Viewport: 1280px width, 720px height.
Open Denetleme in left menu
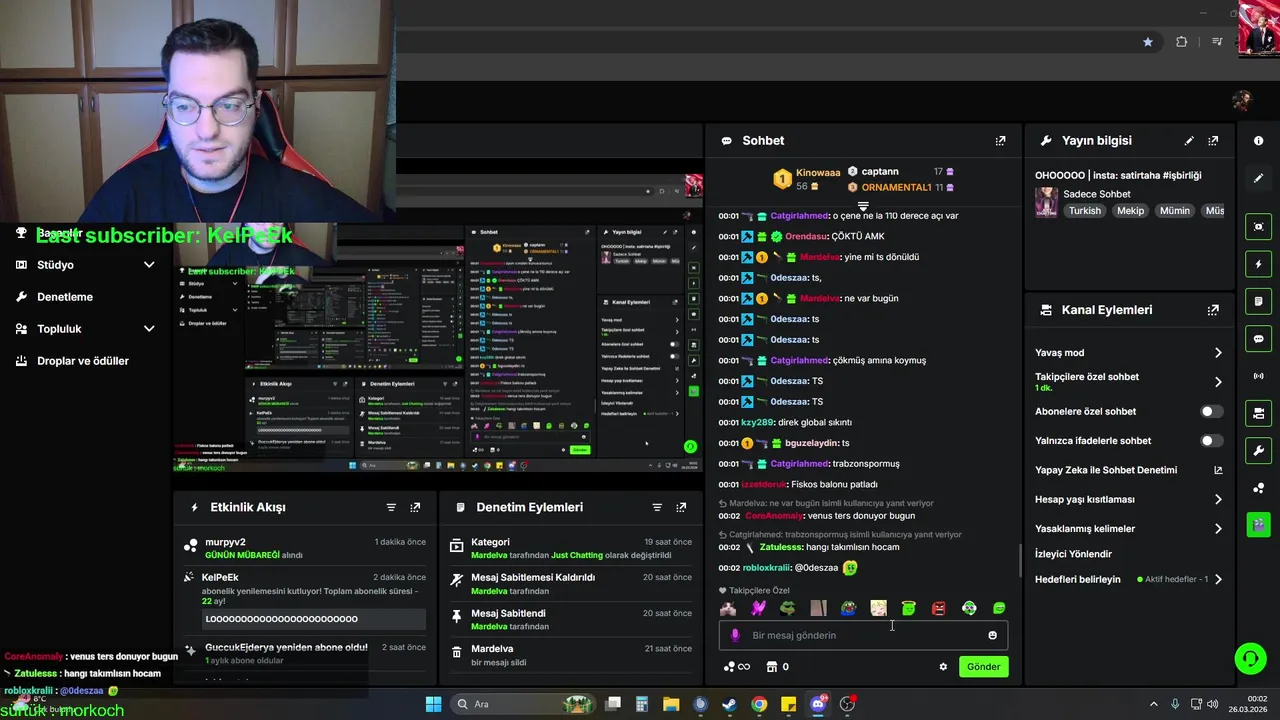pos(65,297)
